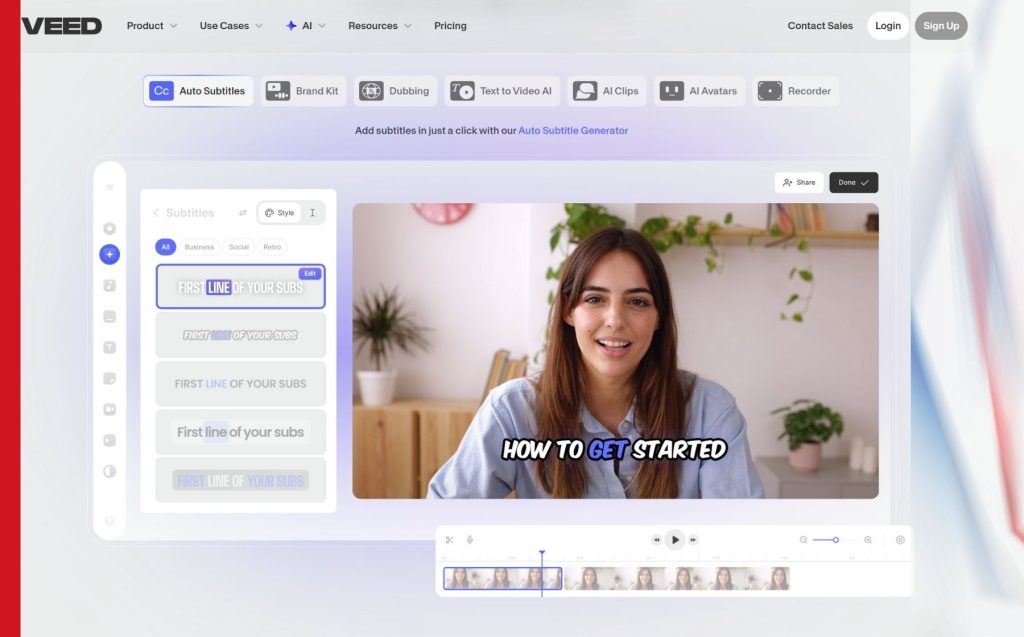Select the Text tool sidebar icon
The width and height of the screenshot is (1024, 637).
[110, 348]
